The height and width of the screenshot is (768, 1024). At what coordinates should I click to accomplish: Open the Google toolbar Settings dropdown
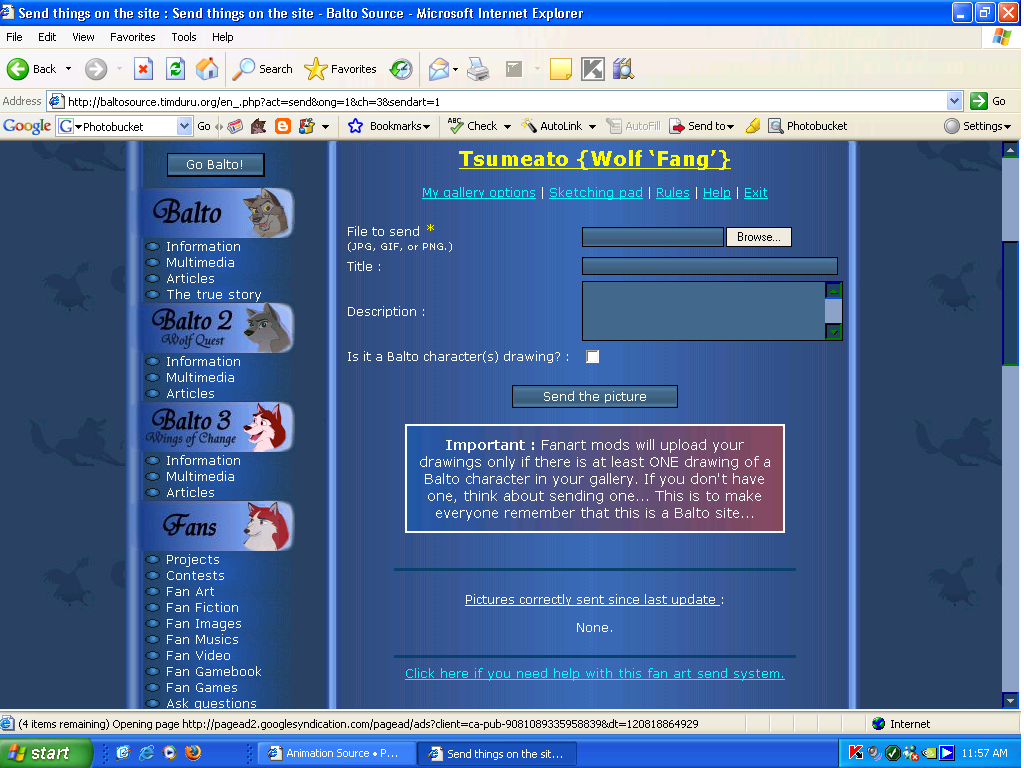(978, 126)
